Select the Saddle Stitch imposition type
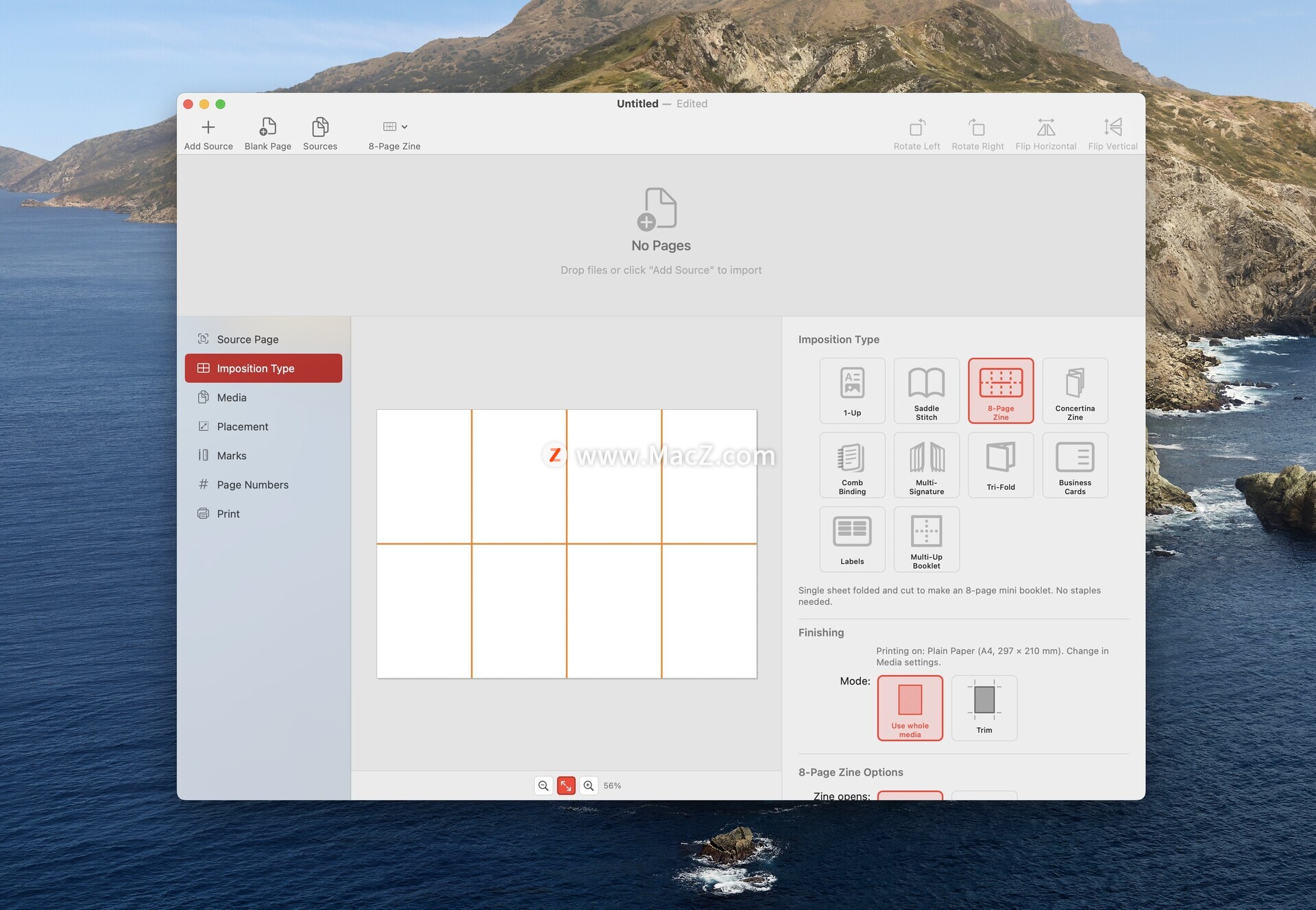1316x910 pixels. 926,391
